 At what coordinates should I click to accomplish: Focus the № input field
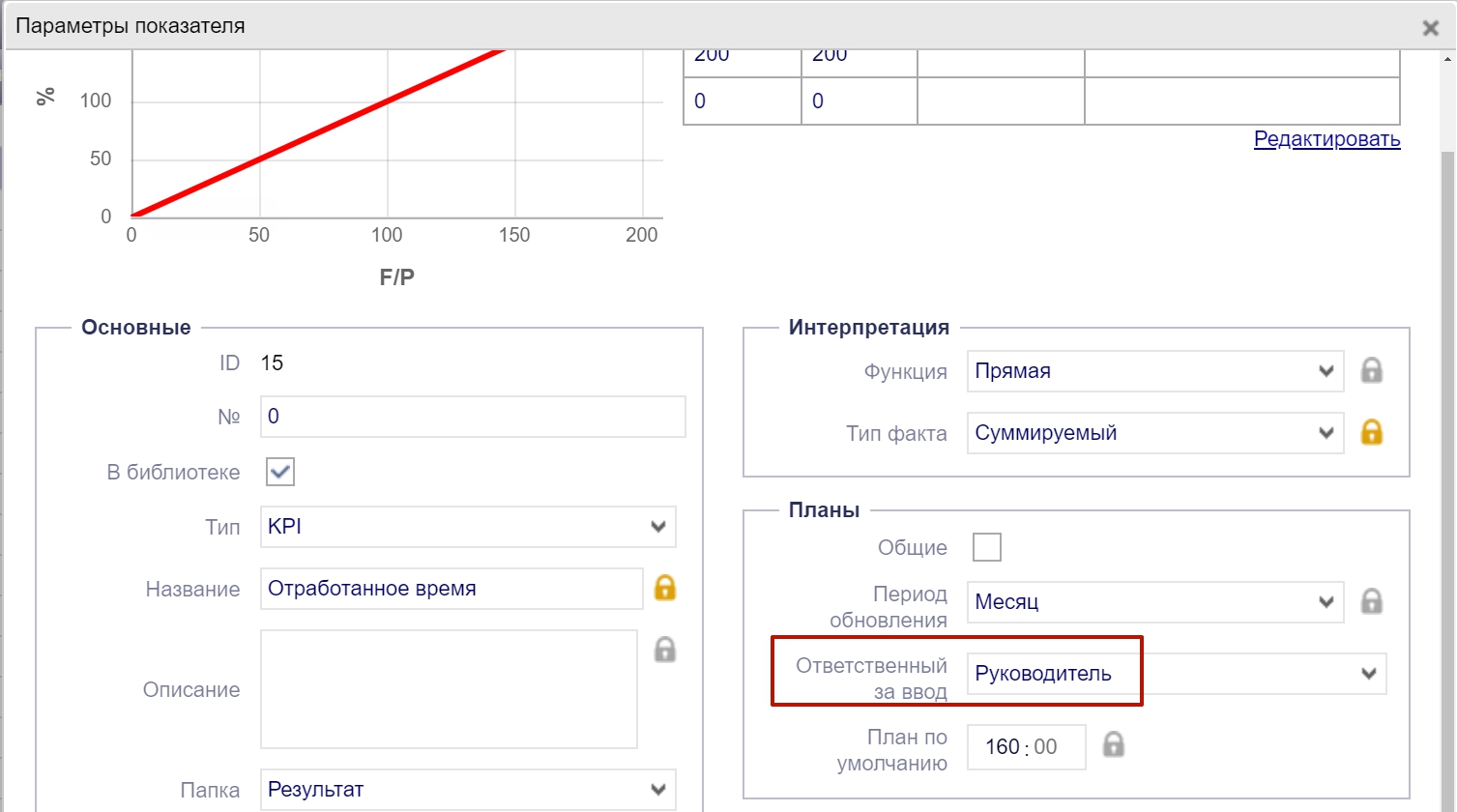tap(473, 417)
